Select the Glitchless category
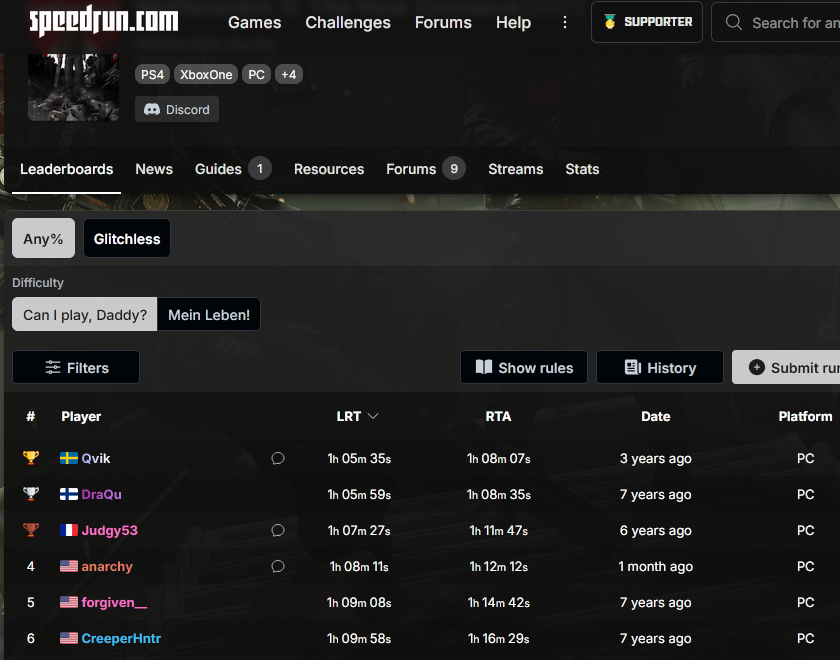 (x=127, y=238)
